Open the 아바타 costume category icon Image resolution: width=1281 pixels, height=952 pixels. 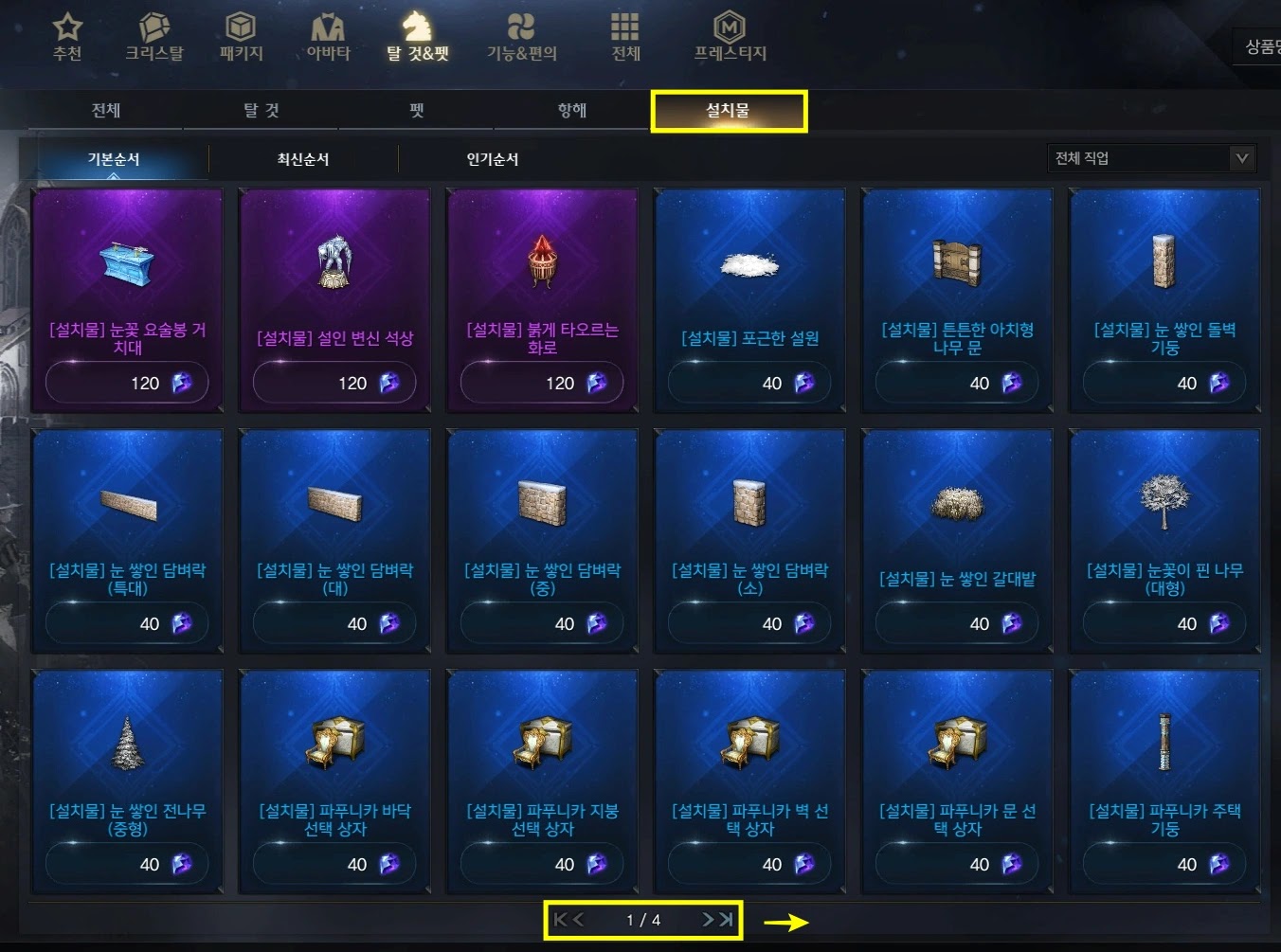328,37
